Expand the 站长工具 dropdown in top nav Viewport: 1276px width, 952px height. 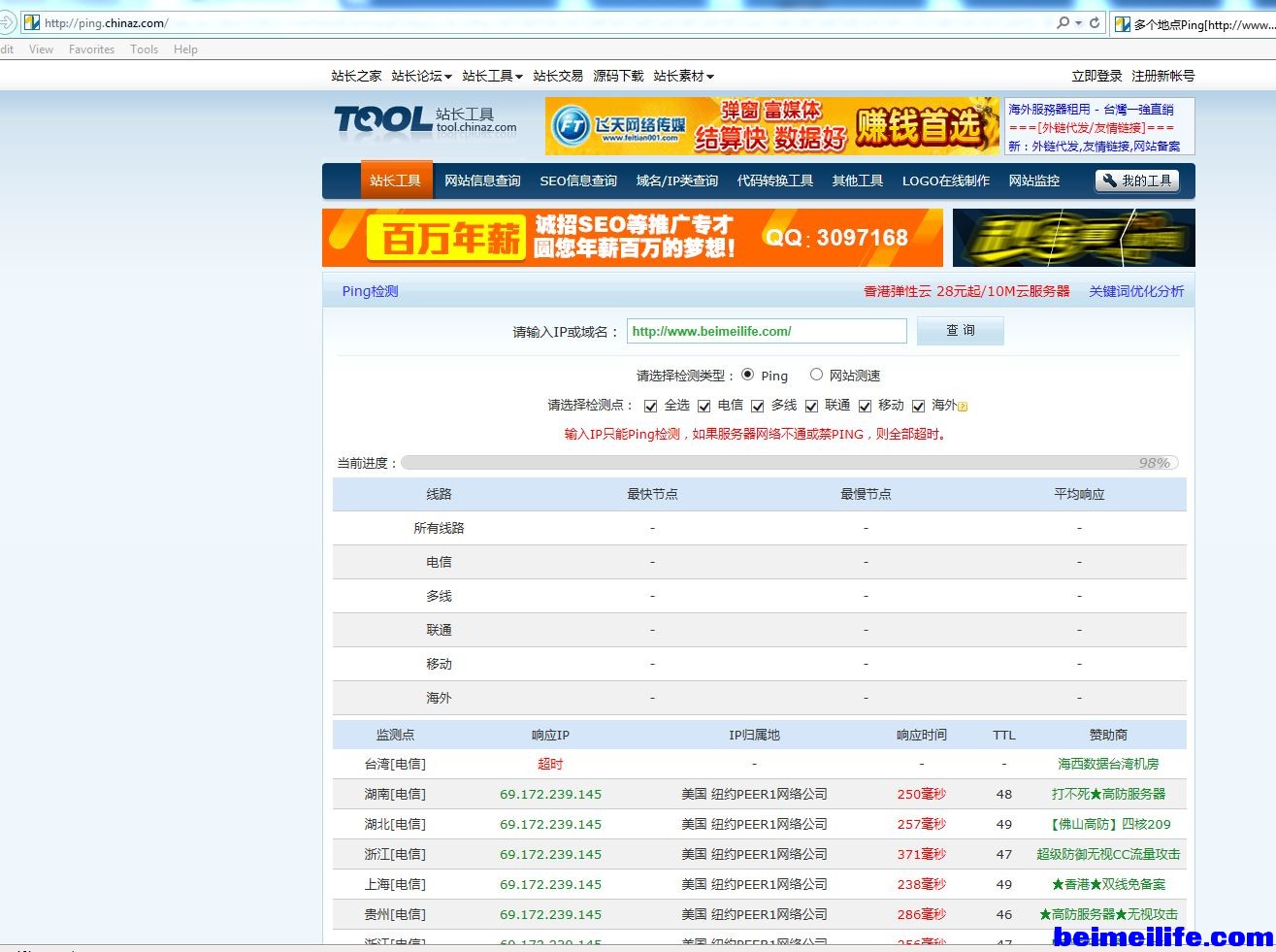pyautogui.click(x=492, y=76)
